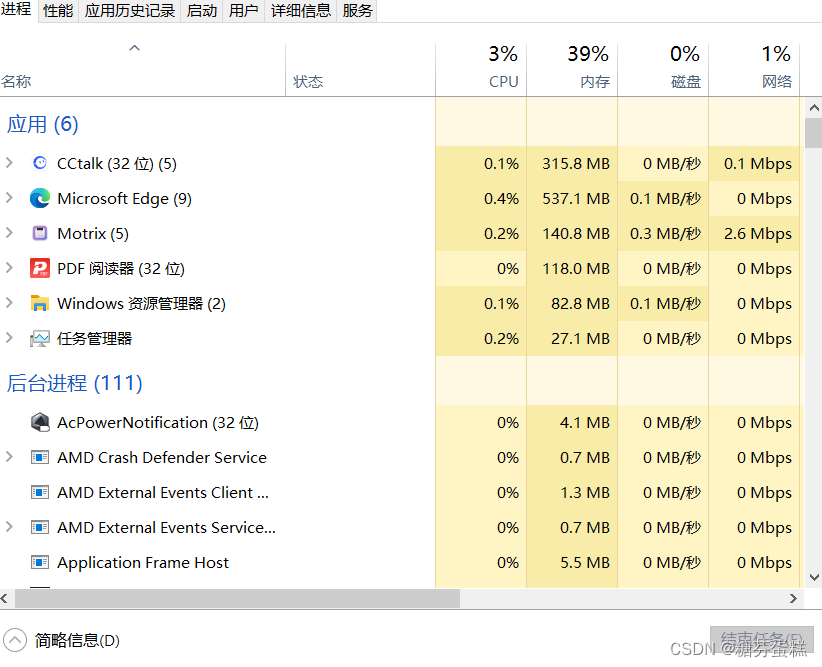Expand the PDF 阅读器 process group

[9, 268]
